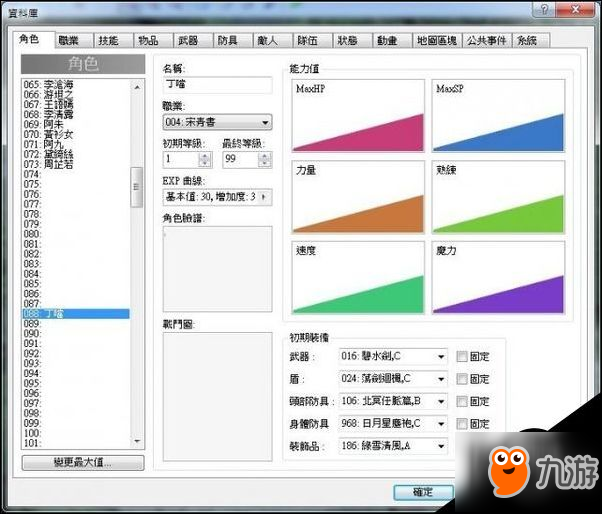Open the 技能 tab
The image size is (602, 514).
pos(114,40)
